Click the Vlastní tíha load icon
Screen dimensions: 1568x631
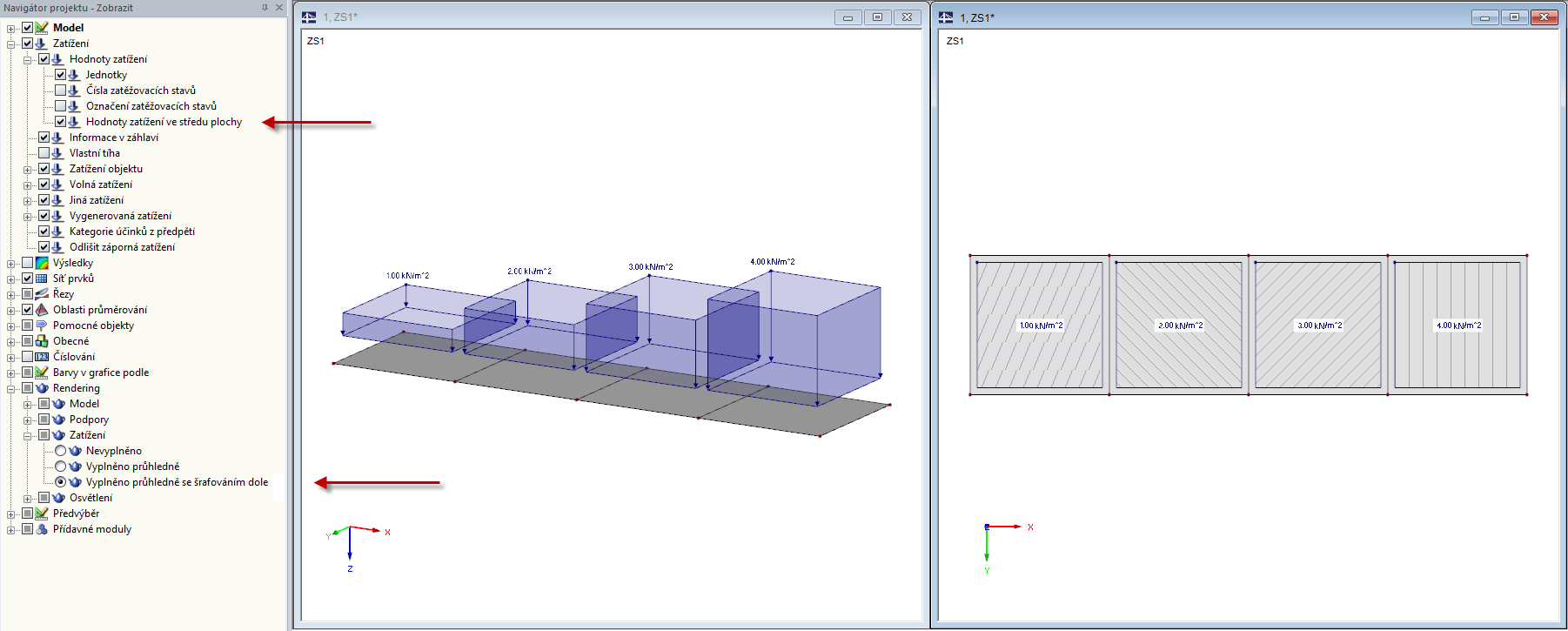57,153
